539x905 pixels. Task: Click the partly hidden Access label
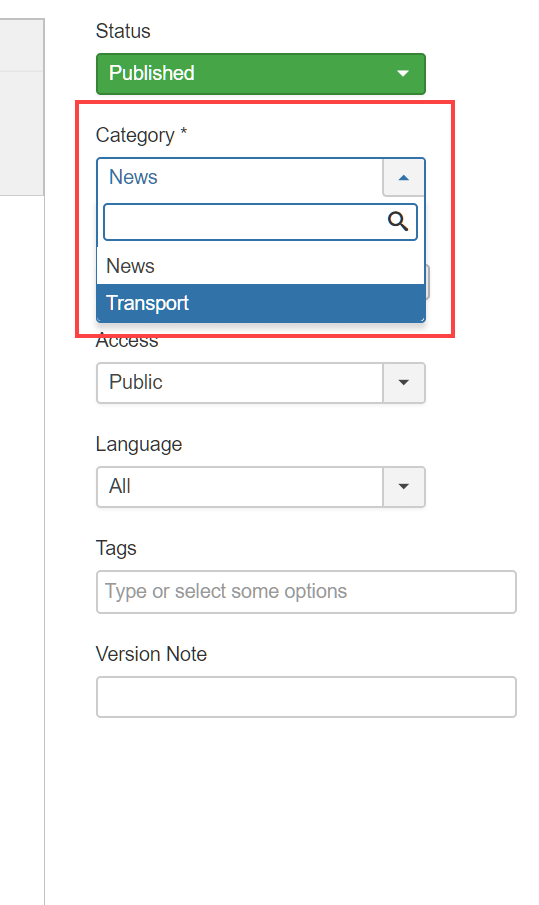pos(127,342)
